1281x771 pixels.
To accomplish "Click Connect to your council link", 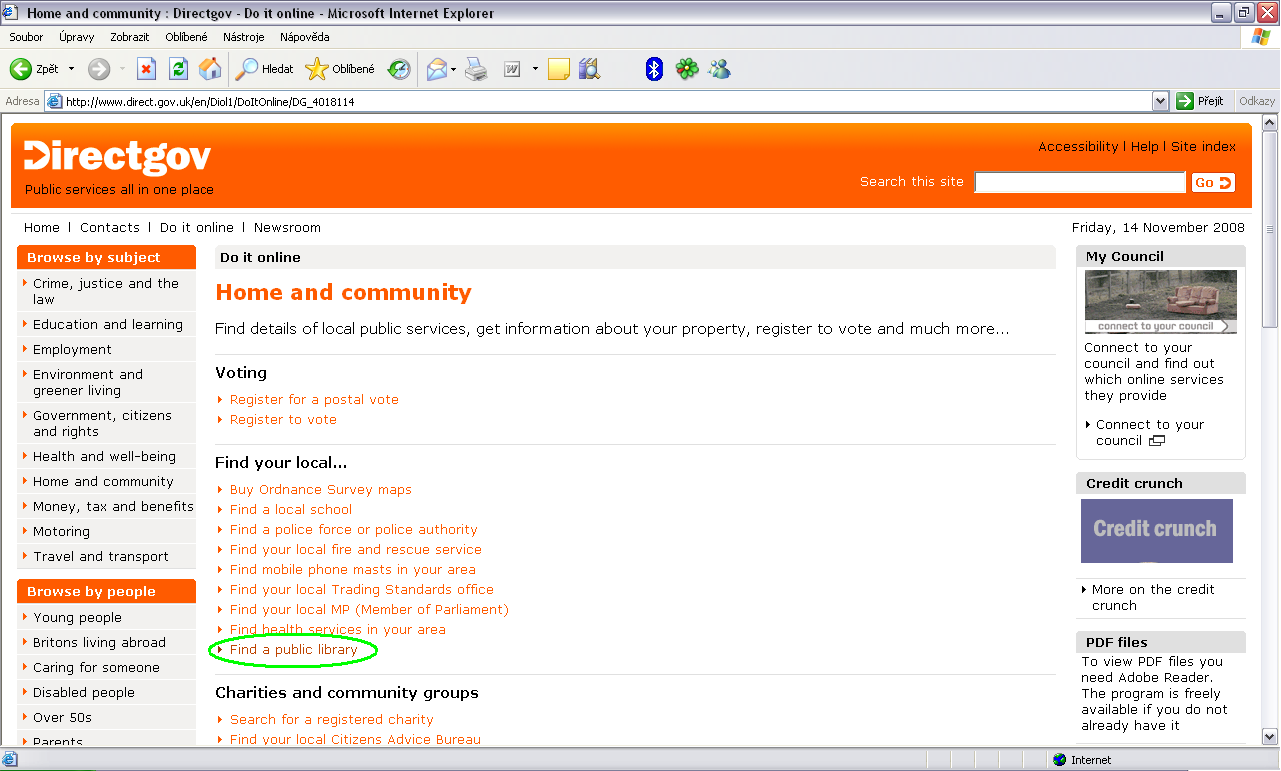I will click(1150, 432).
